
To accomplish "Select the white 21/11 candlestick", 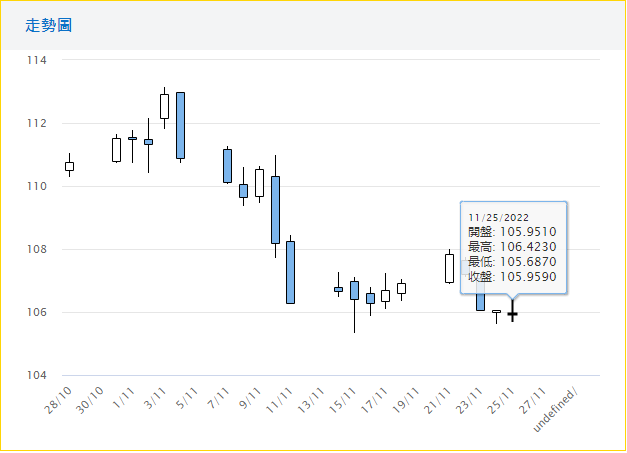I will coord(449,268).
